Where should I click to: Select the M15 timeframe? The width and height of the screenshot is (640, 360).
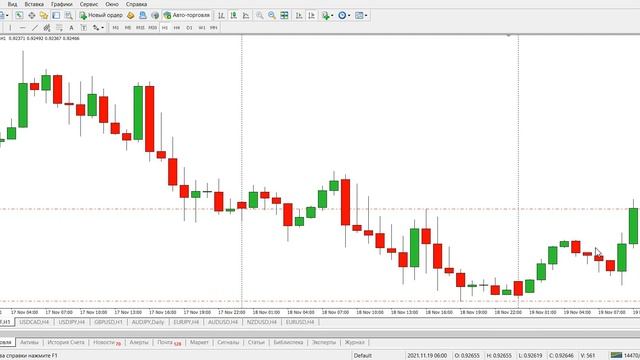pos(140,28)
